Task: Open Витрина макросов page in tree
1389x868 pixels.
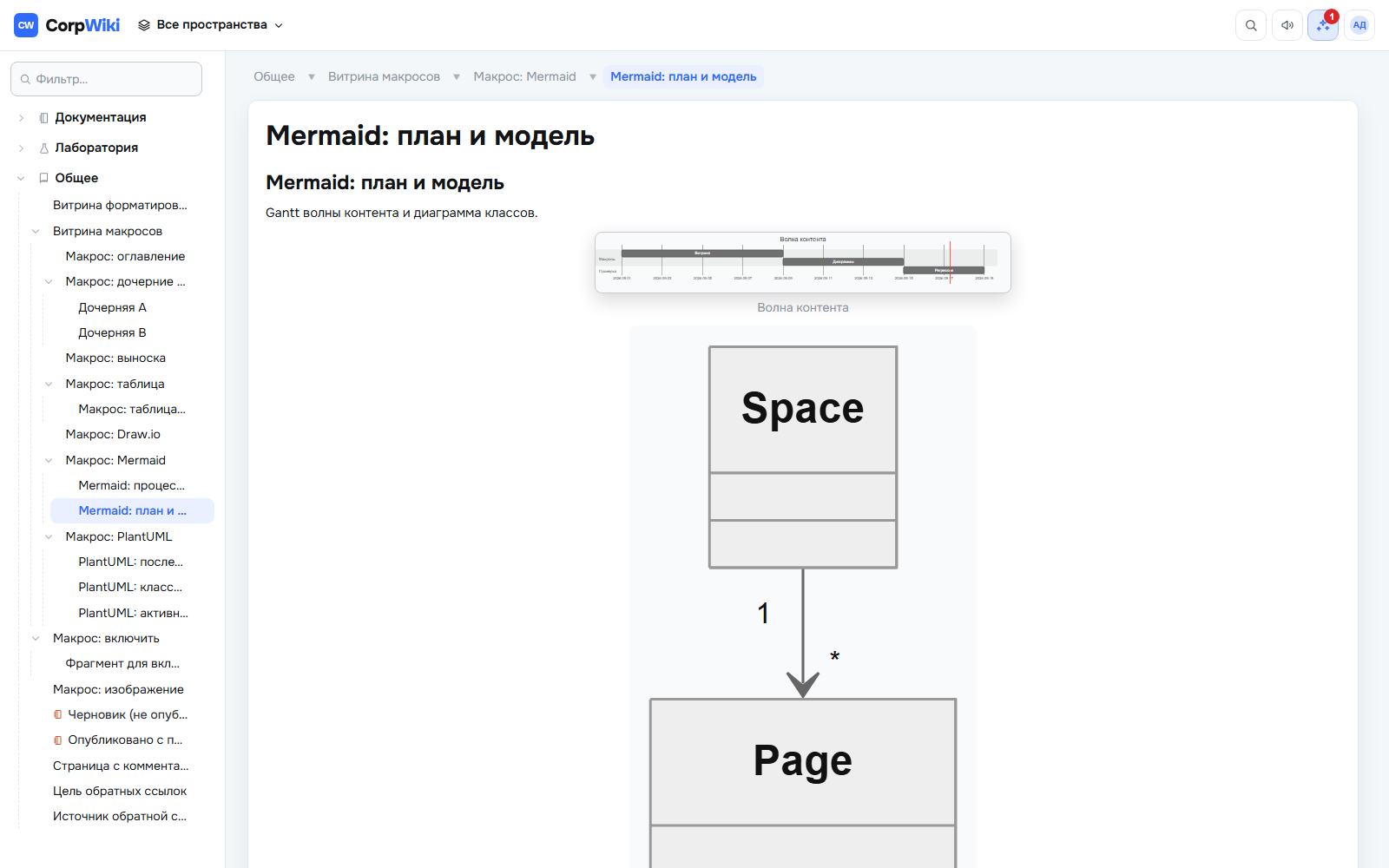Action: coord(108,231)
